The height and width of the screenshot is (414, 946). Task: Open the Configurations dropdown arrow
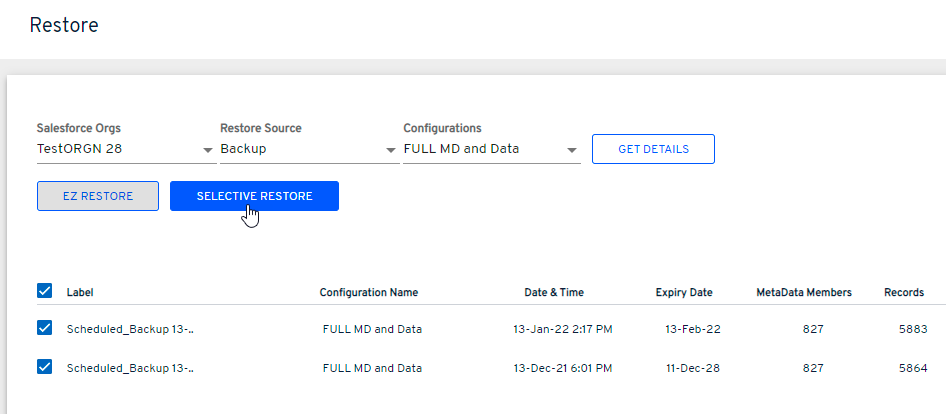tap(572, 150)
